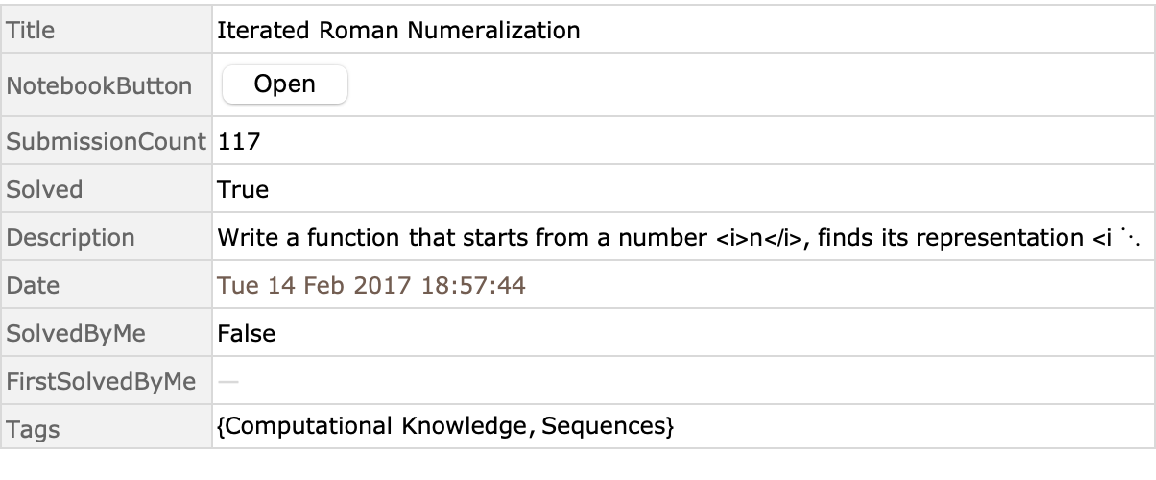Click the Open notebook button

click(284, 85)
